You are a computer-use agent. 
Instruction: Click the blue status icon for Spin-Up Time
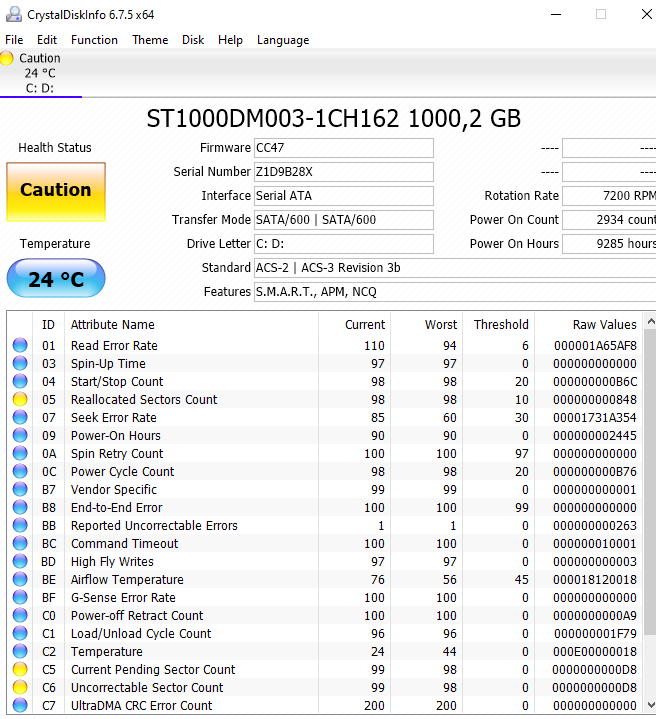[20, 363]
